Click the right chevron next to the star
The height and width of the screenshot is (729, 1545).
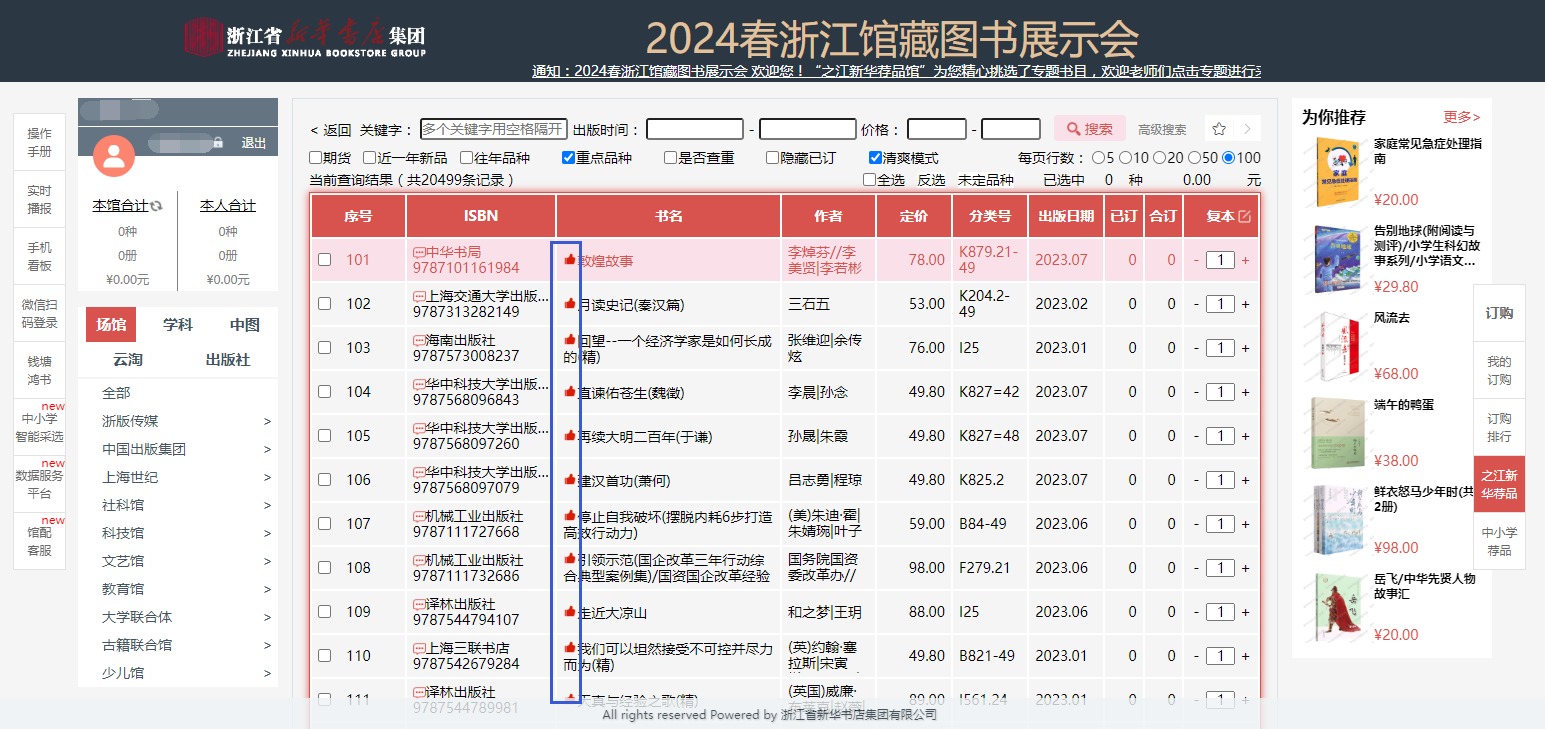1247,129
